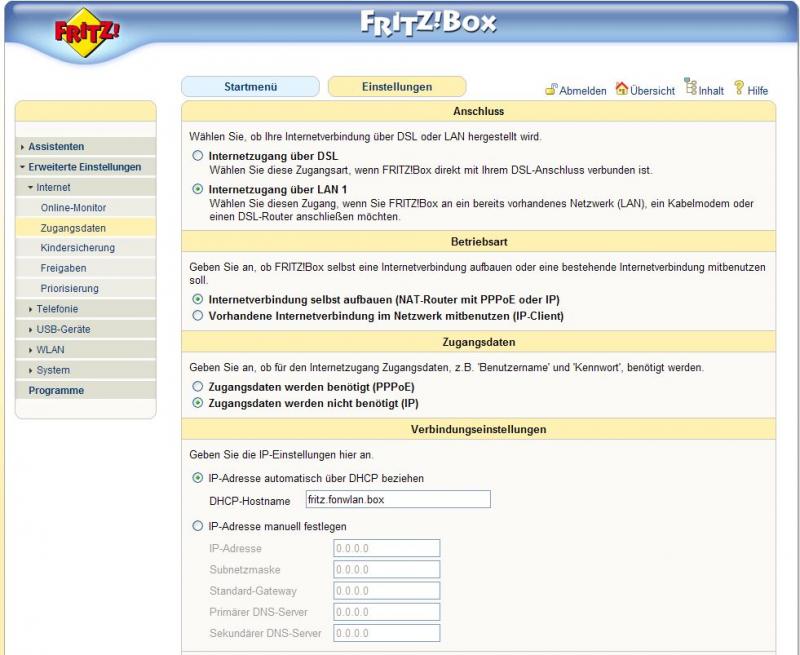The image size is (800, 655).
Task: Expand the Assistenten sidebar section arrow
Action: point(22,147)
